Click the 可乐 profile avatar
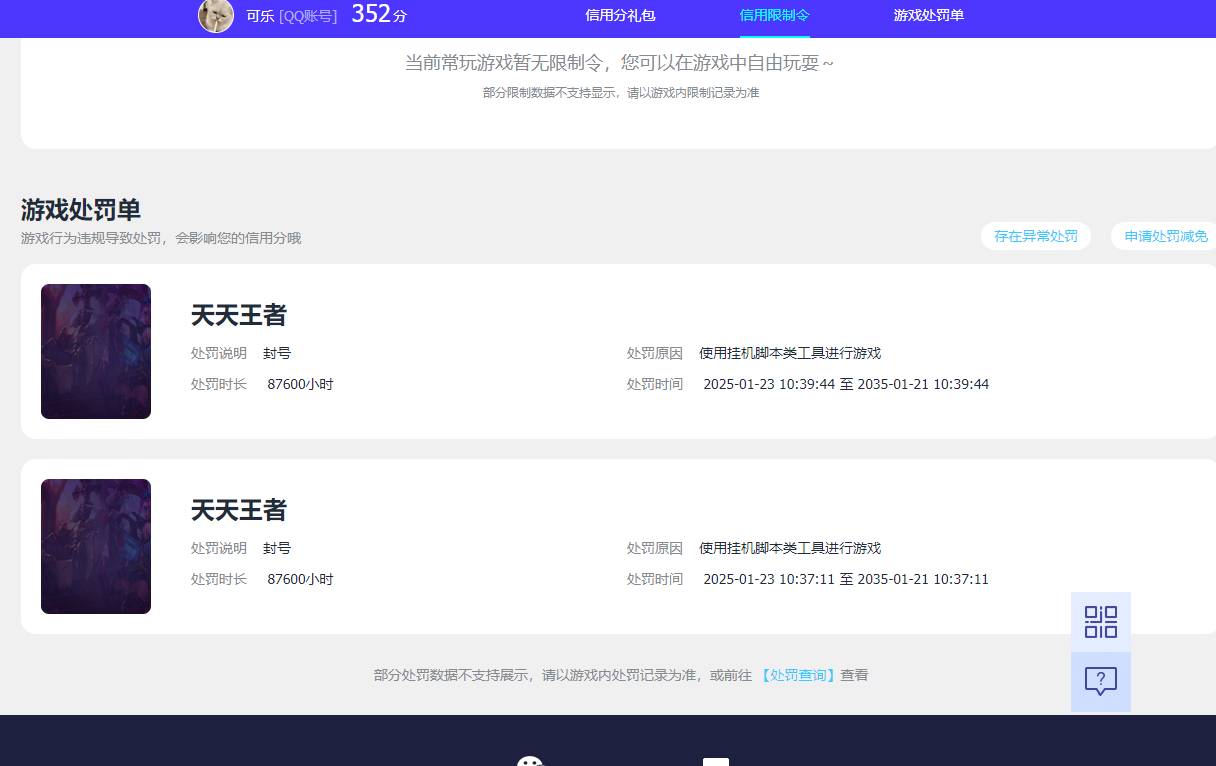 point(215,16)
